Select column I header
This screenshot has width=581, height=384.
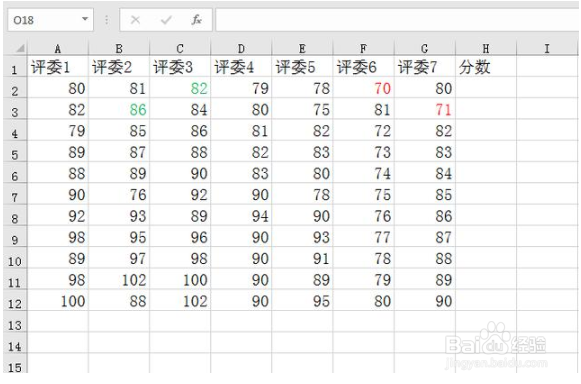click(x=547, y=48)
